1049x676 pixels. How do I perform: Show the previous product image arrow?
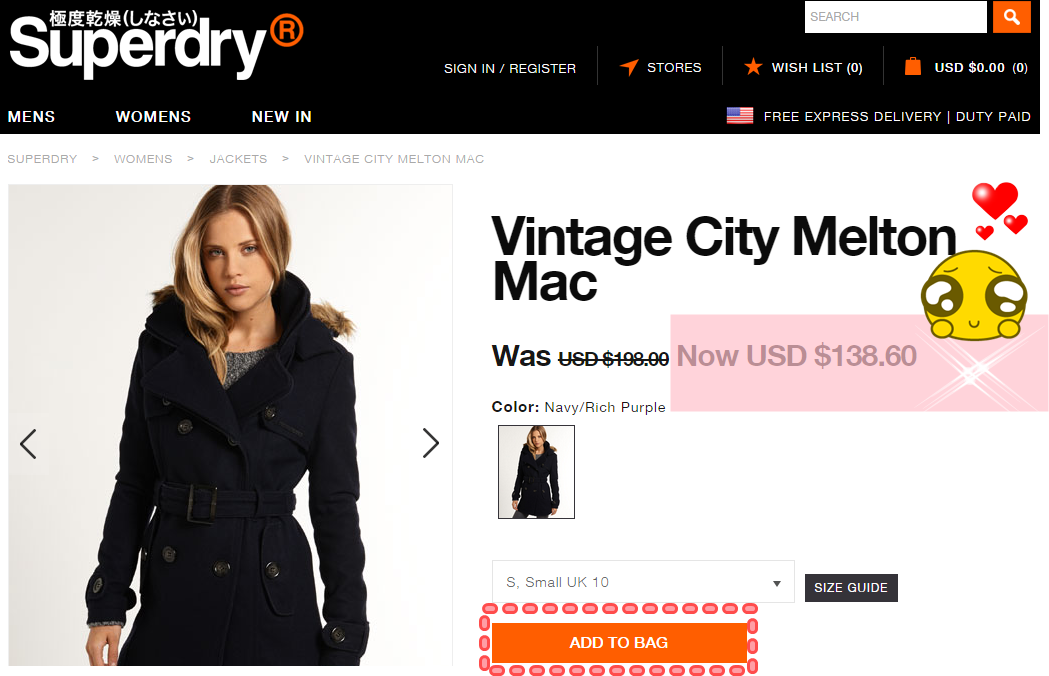coord(28,444)
